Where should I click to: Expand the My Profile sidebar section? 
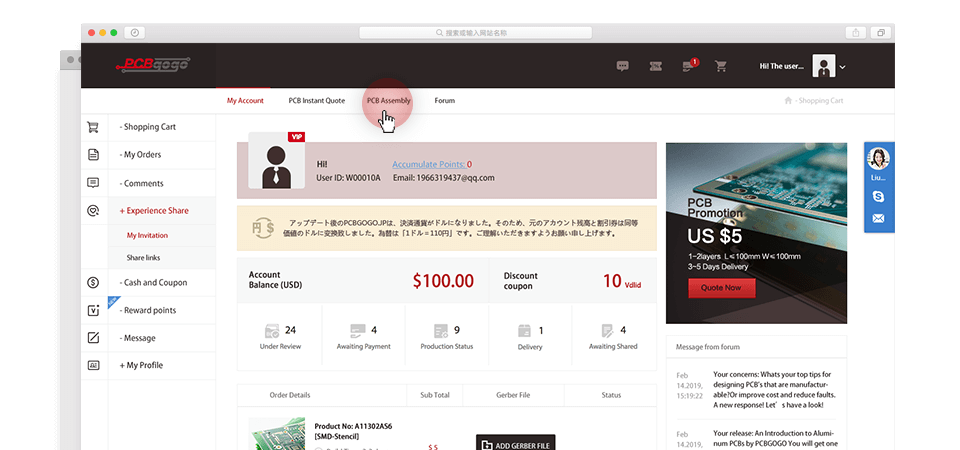[x=141, y=365]
